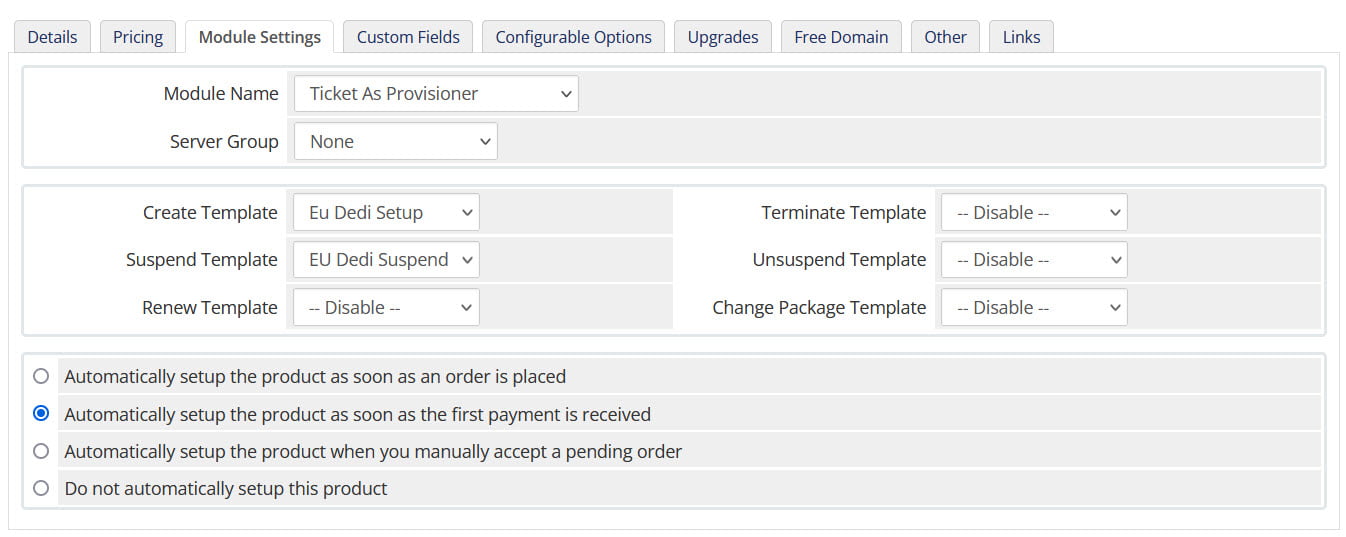This screenshot has height=537, width=1346.
Task: Open the Terminate Template dropdown
Action: [x=1034, y=213]
